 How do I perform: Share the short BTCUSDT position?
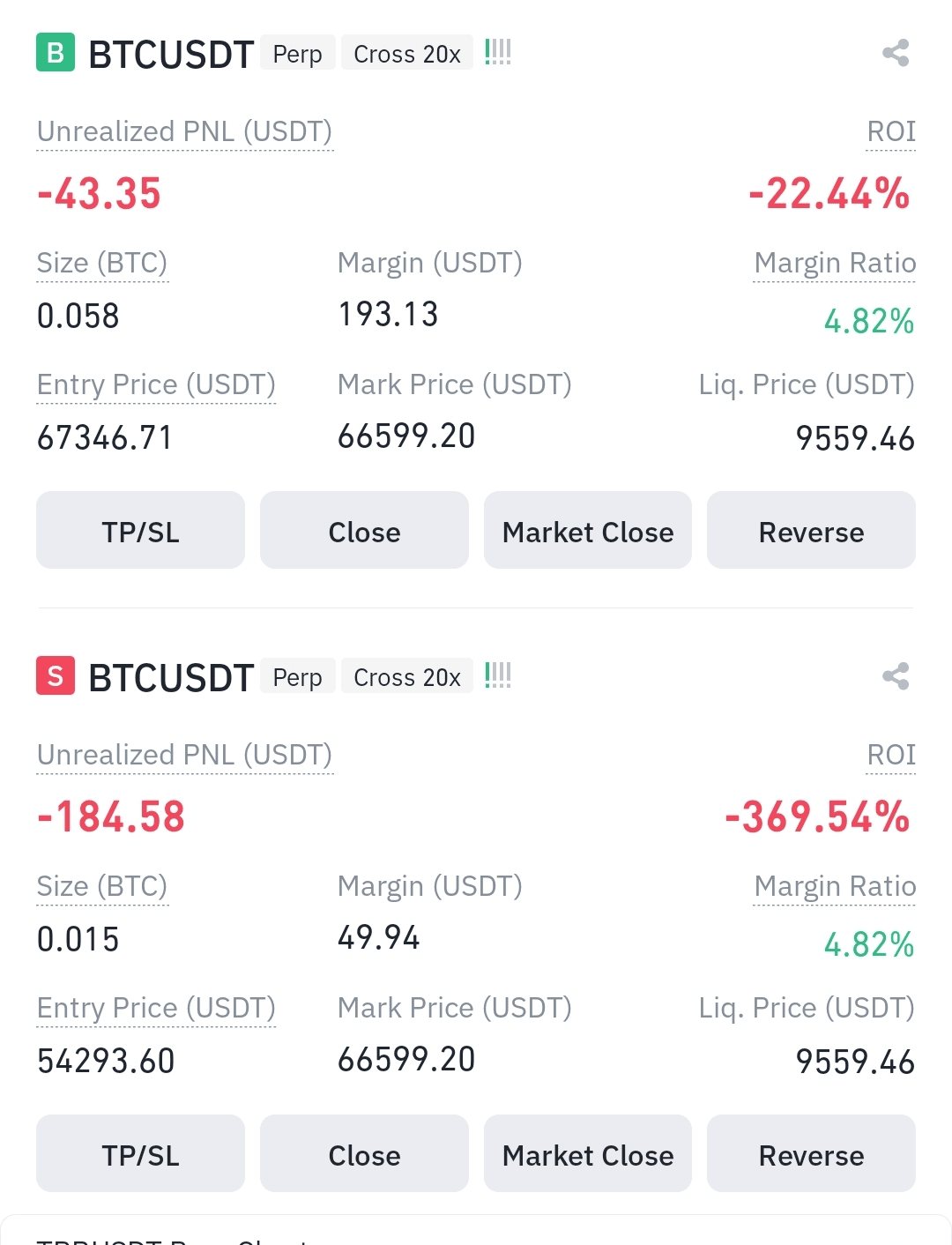tap(895, 676)
